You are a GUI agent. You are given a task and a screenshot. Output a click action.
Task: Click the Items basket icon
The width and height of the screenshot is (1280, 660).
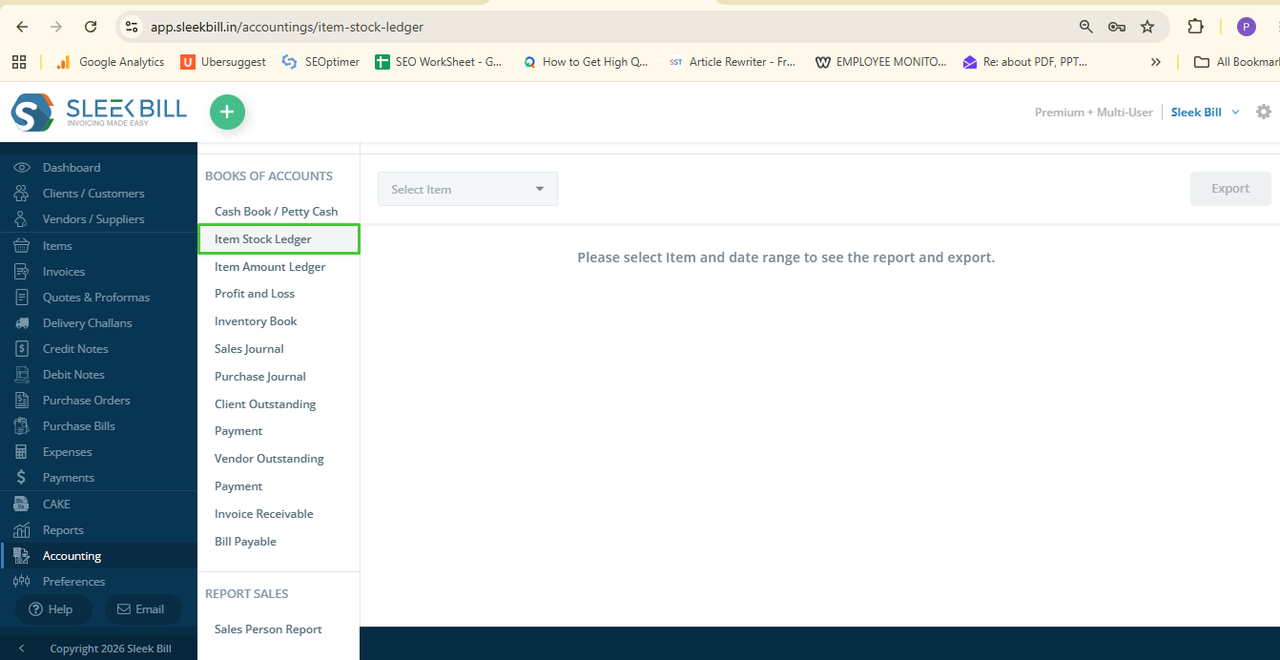22,245
